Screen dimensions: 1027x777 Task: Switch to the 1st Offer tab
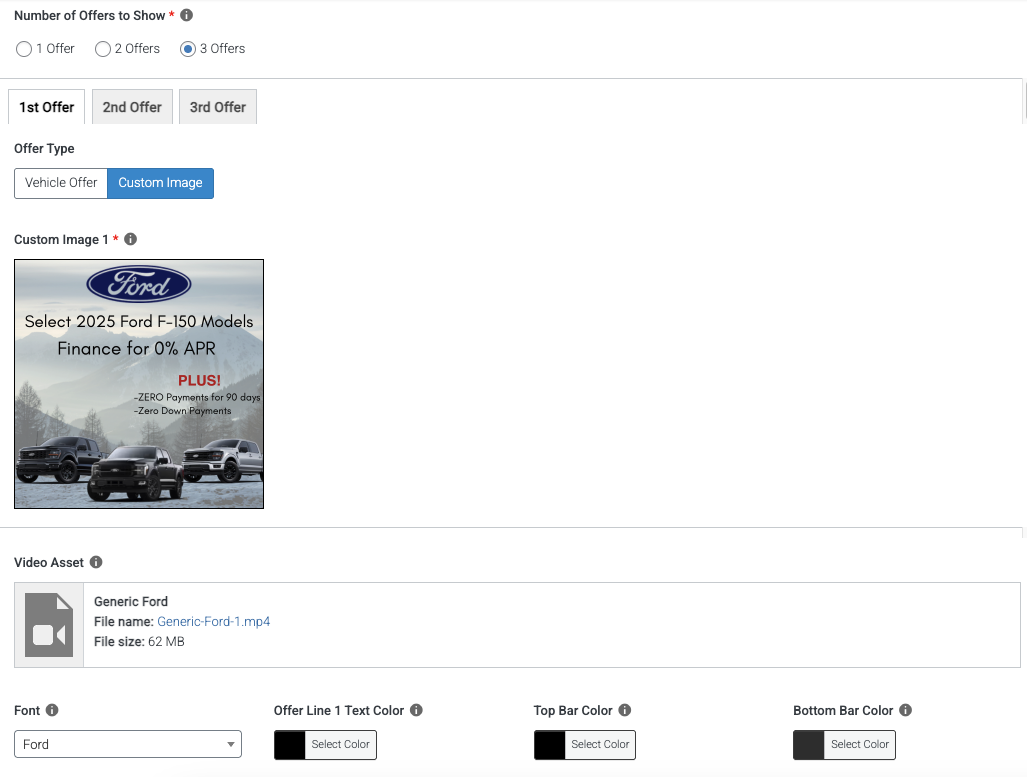[x=47, y=107]
